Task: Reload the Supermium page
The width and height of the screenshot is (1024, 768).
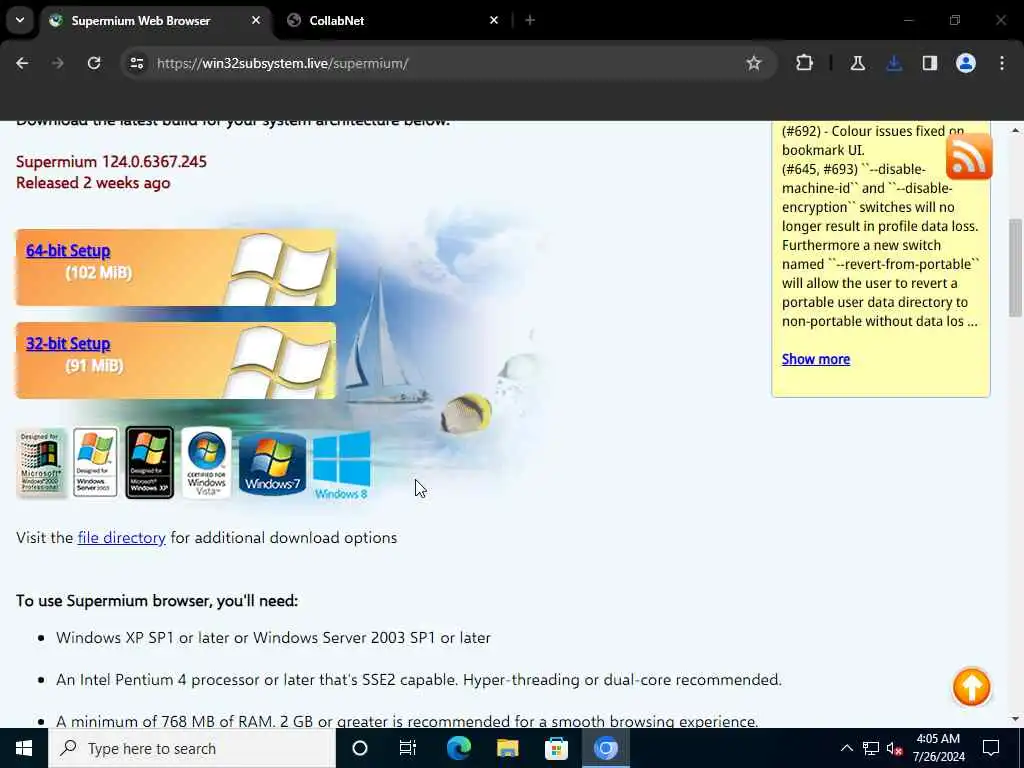Action: [94, 63]
